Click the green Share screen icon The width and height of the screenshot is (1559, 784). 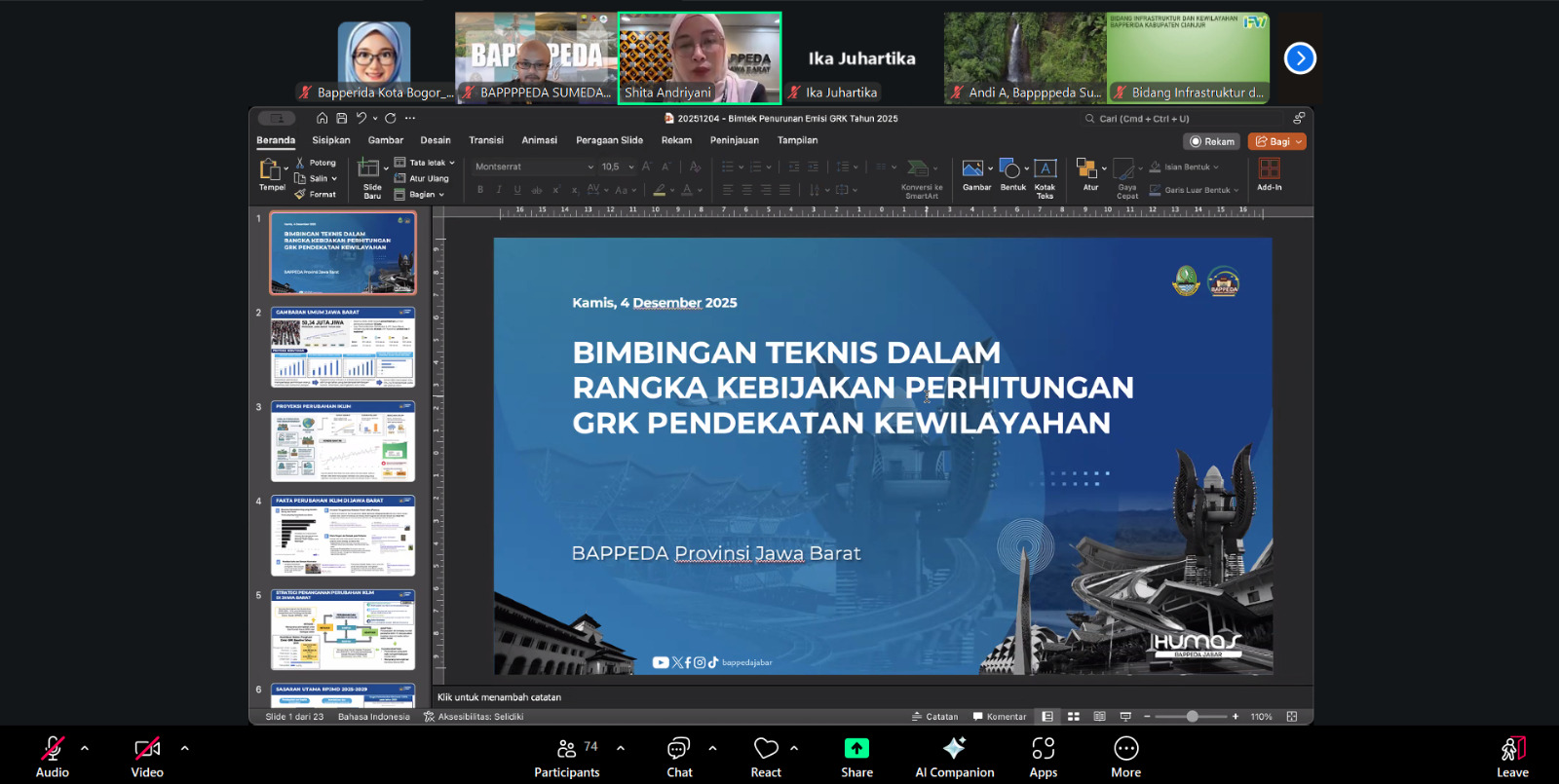pyautogui.click(x=856, y=748)
